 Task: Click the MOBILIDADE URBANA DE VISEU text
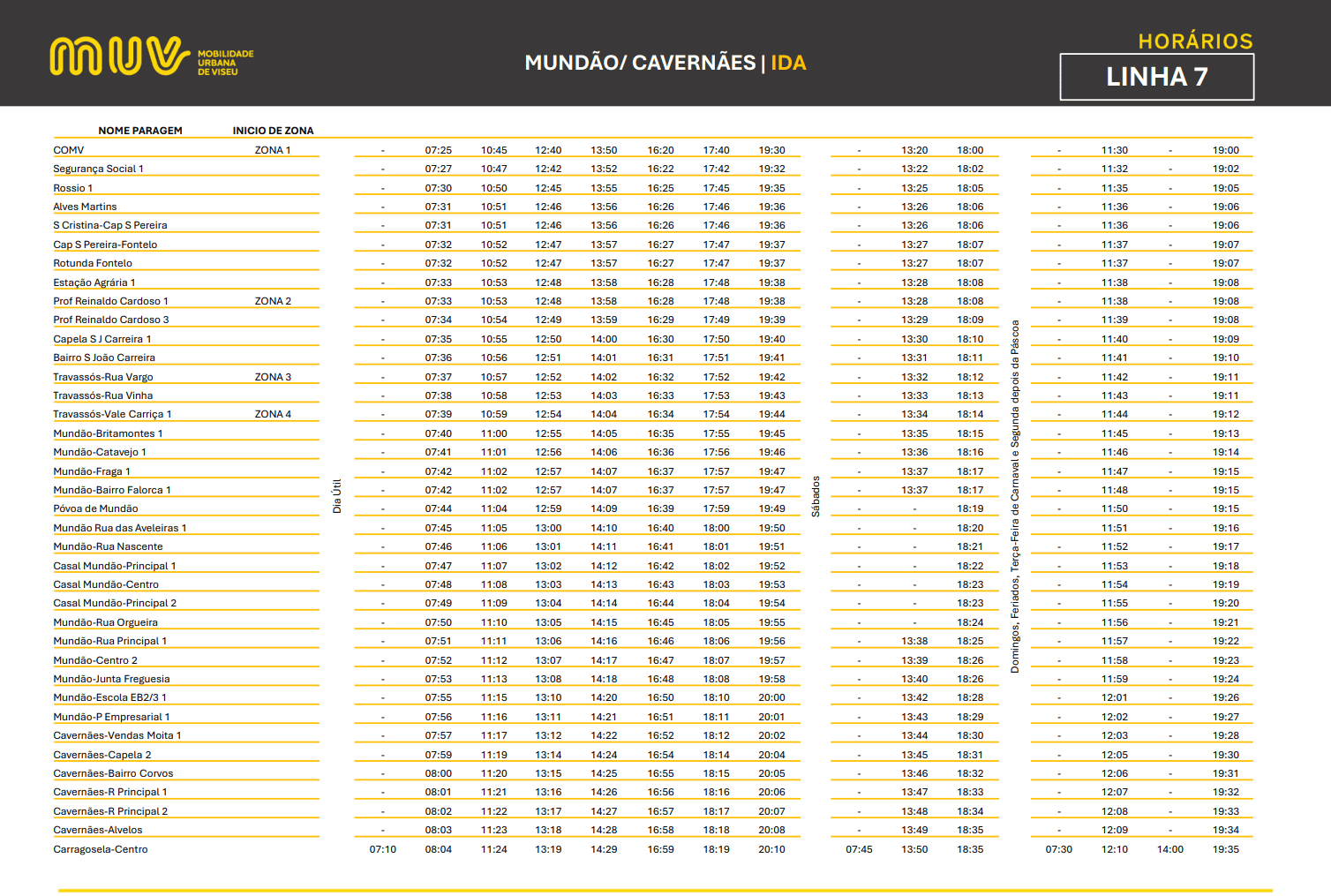click(x=225, y=63)
